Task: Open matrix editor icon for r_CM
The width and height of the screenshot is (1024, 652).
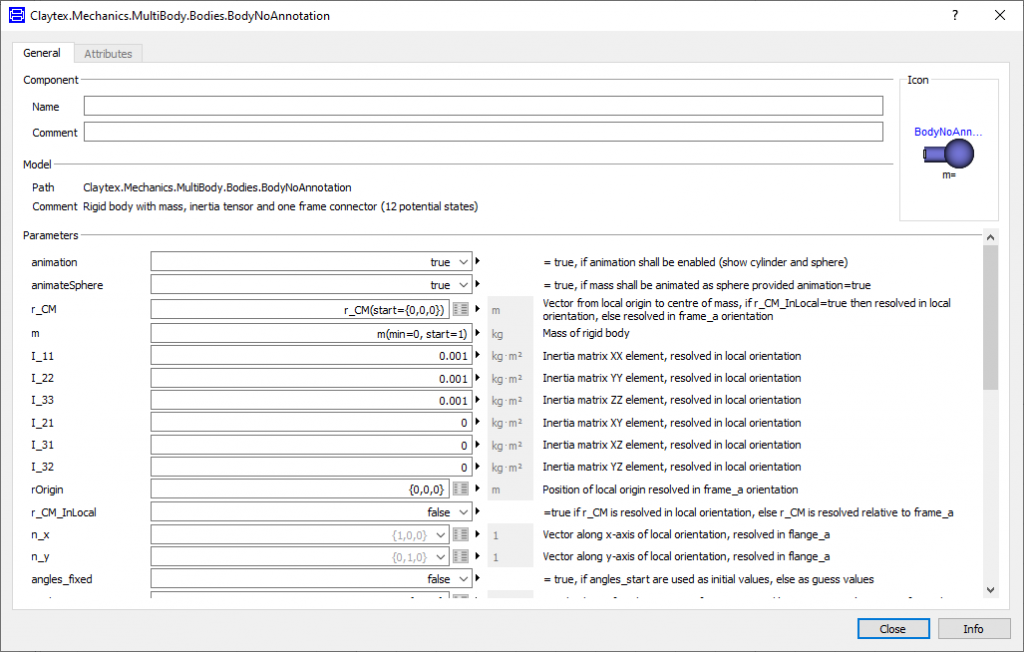Action: [x=460, y=309]
